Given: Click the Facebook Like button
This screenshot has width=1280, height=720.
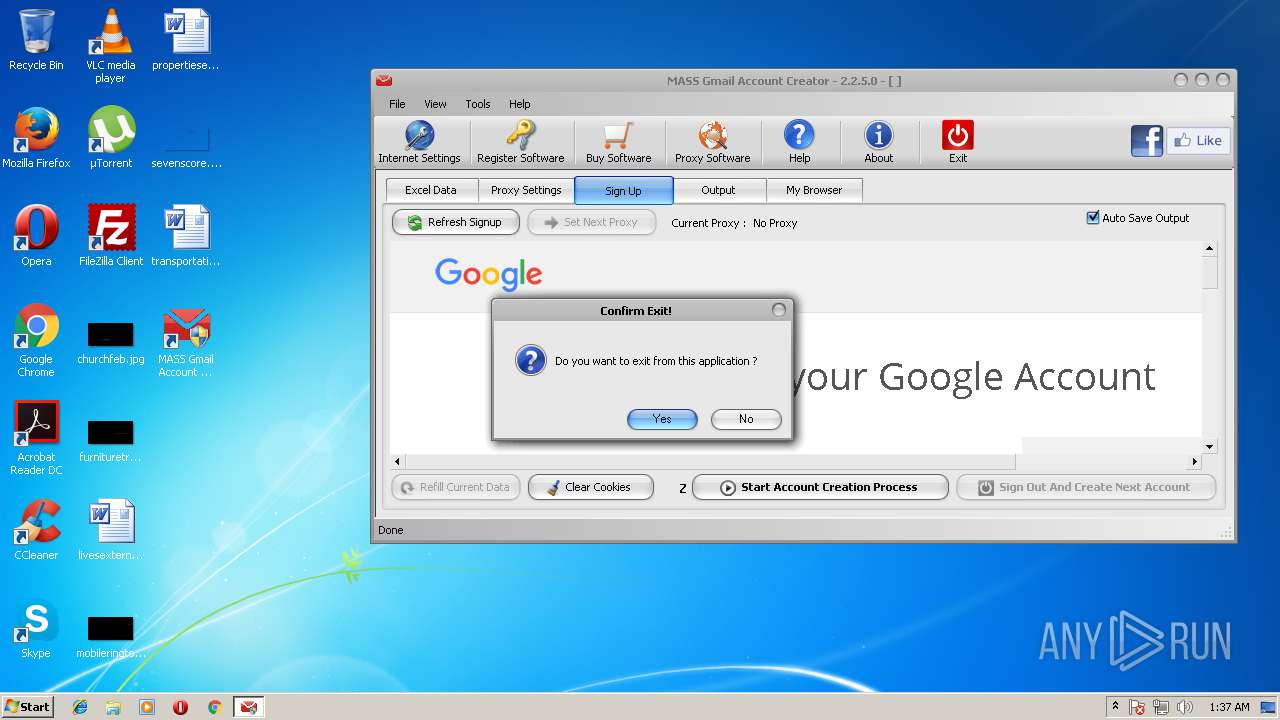Looking at the screenshot, I should coord(1198,141).
